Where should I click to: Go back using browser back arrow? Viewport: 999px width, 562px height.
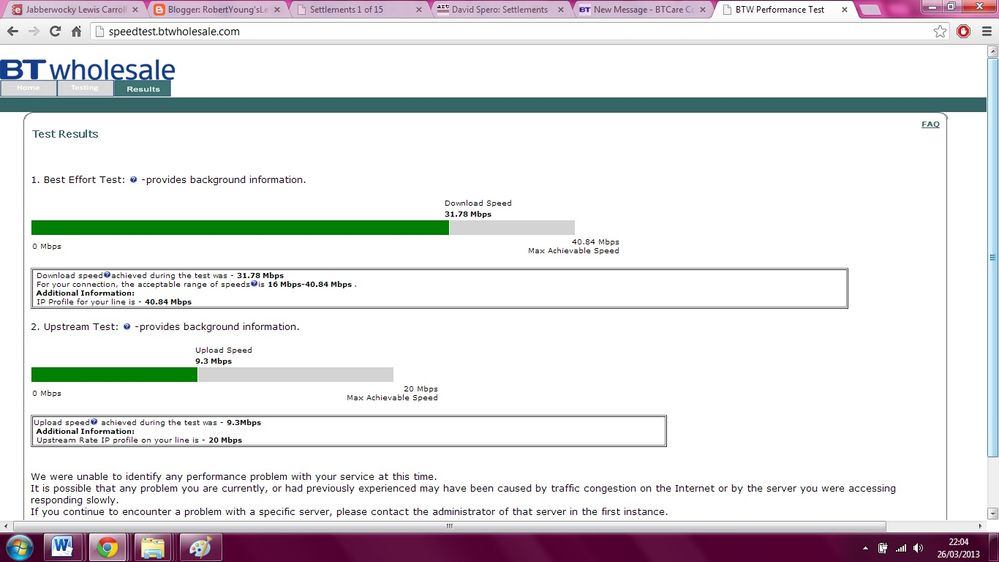coord(13,31)
